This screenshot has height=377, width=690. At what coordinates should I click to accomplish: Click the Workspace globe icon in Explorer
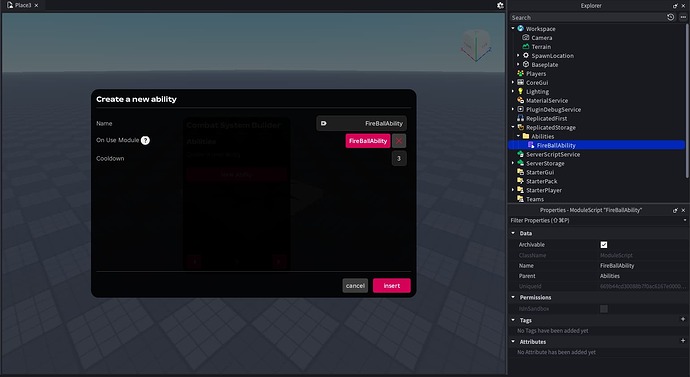point(521,29)
